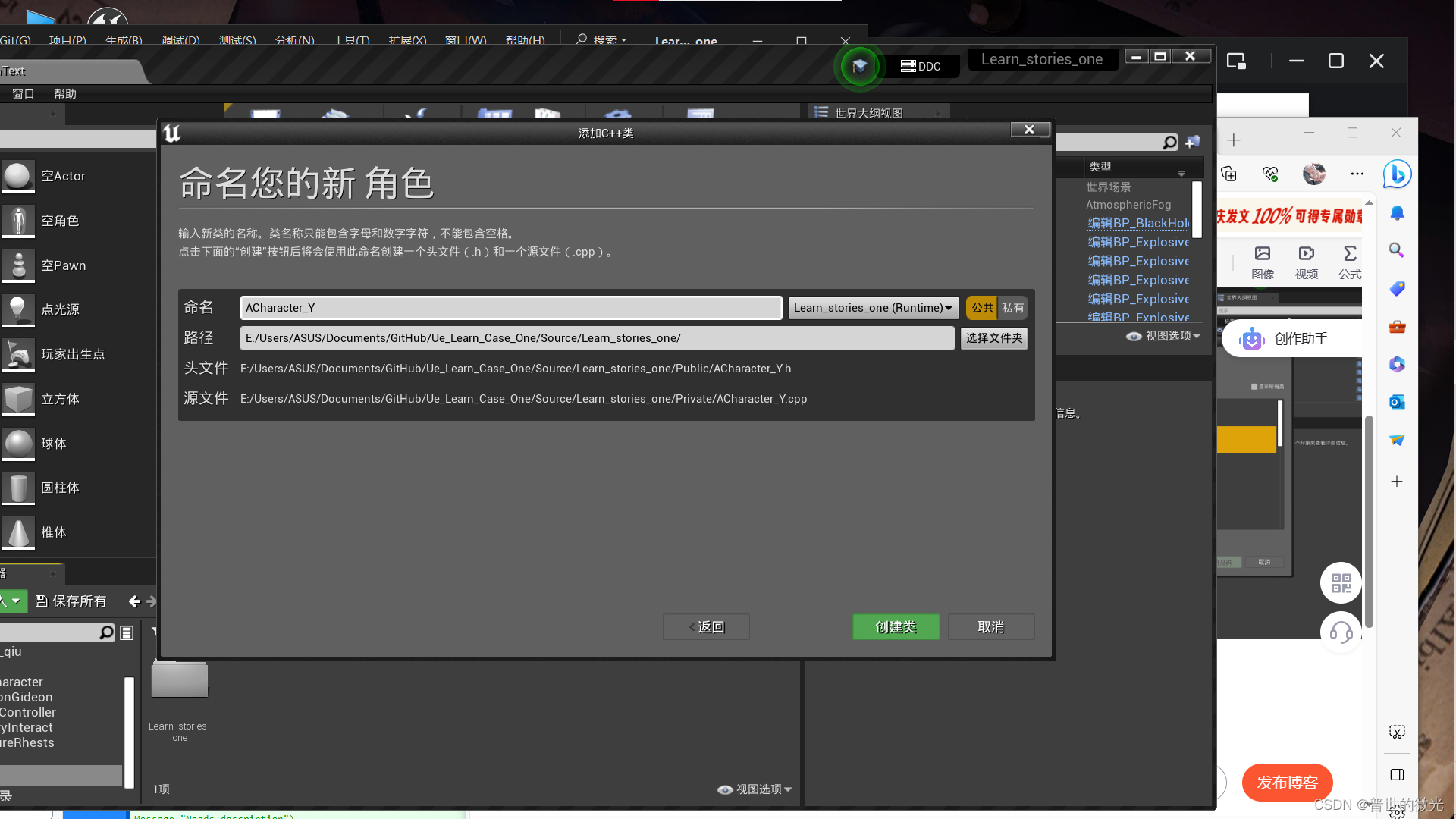
Task: Expand content browser 视图选项 dropdown
Action: (x=755, y=789)
